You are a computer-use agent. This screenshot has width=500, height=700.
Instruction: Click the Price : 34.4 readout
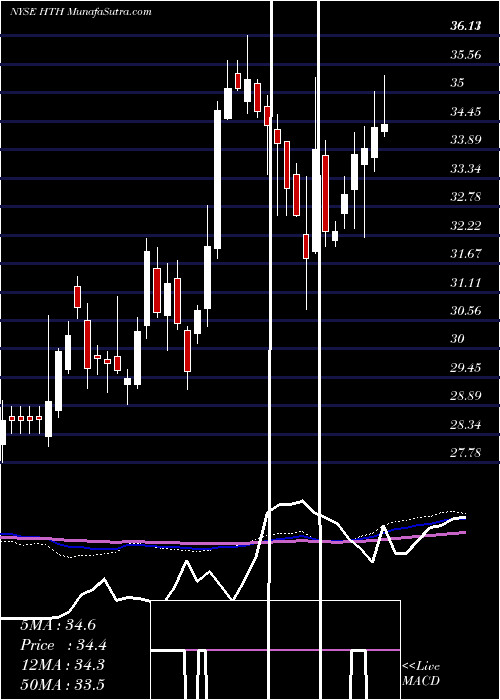63,645
